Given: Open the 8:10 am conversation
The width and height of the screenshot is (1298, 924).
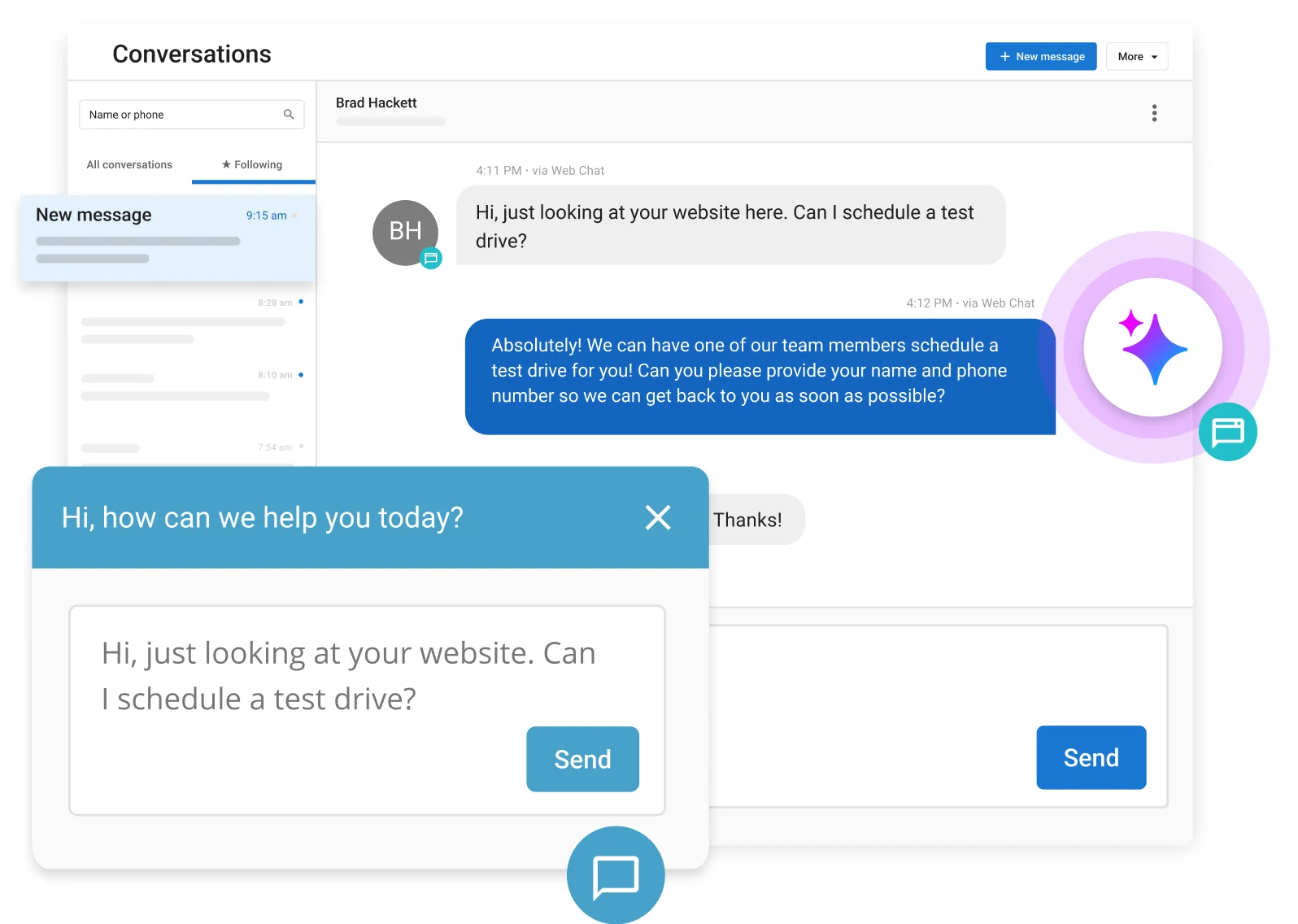Looking at the screenshot, I should [x=192, y=386].
